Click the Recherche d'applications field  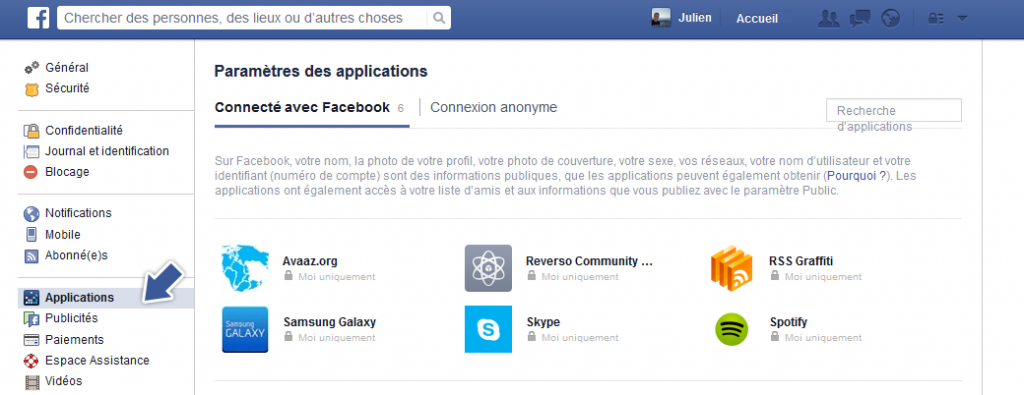(894, 110)
